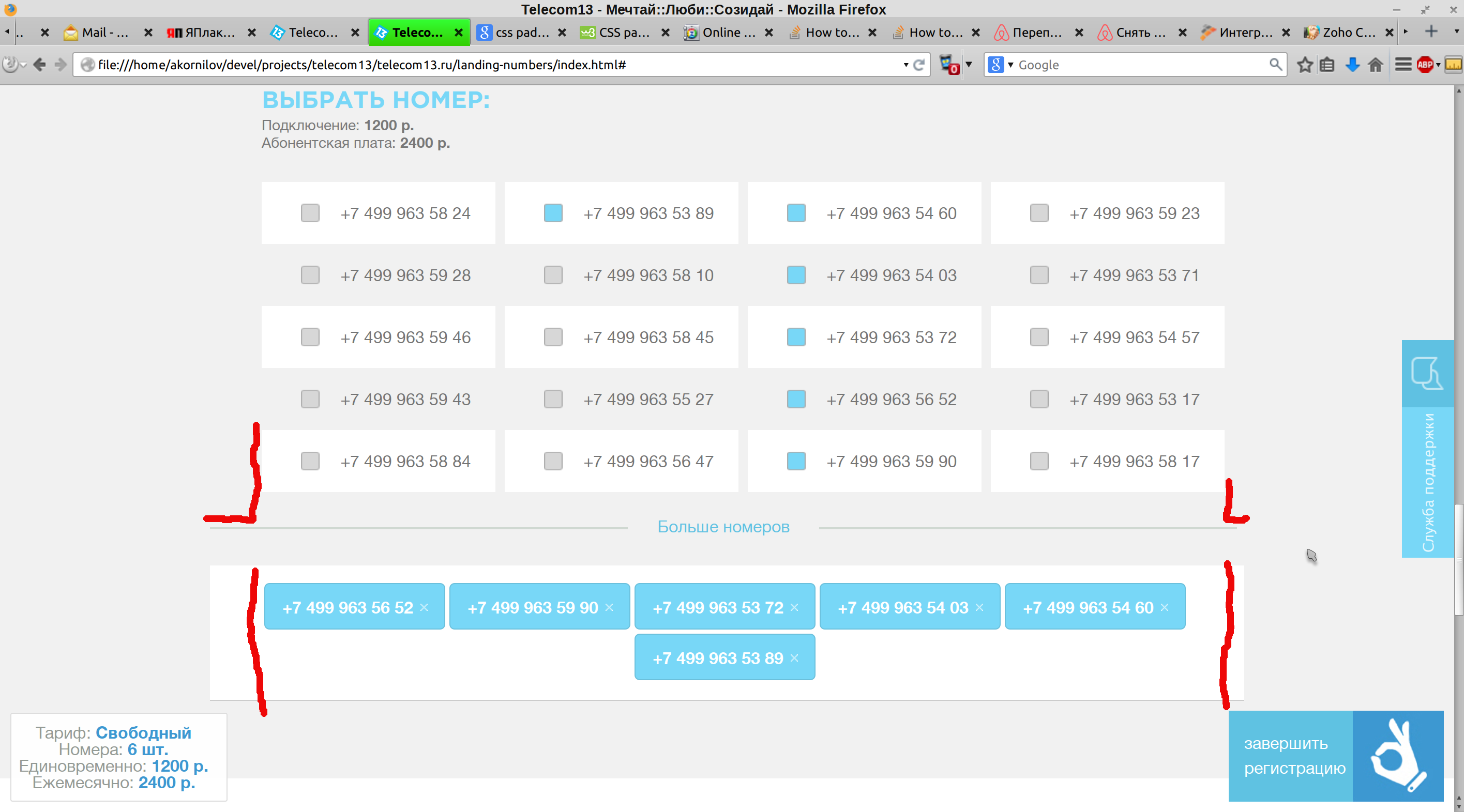Screen dimensions: 1464x812
Task: Go to the Firefox home page
Action: coord(1376,65)
